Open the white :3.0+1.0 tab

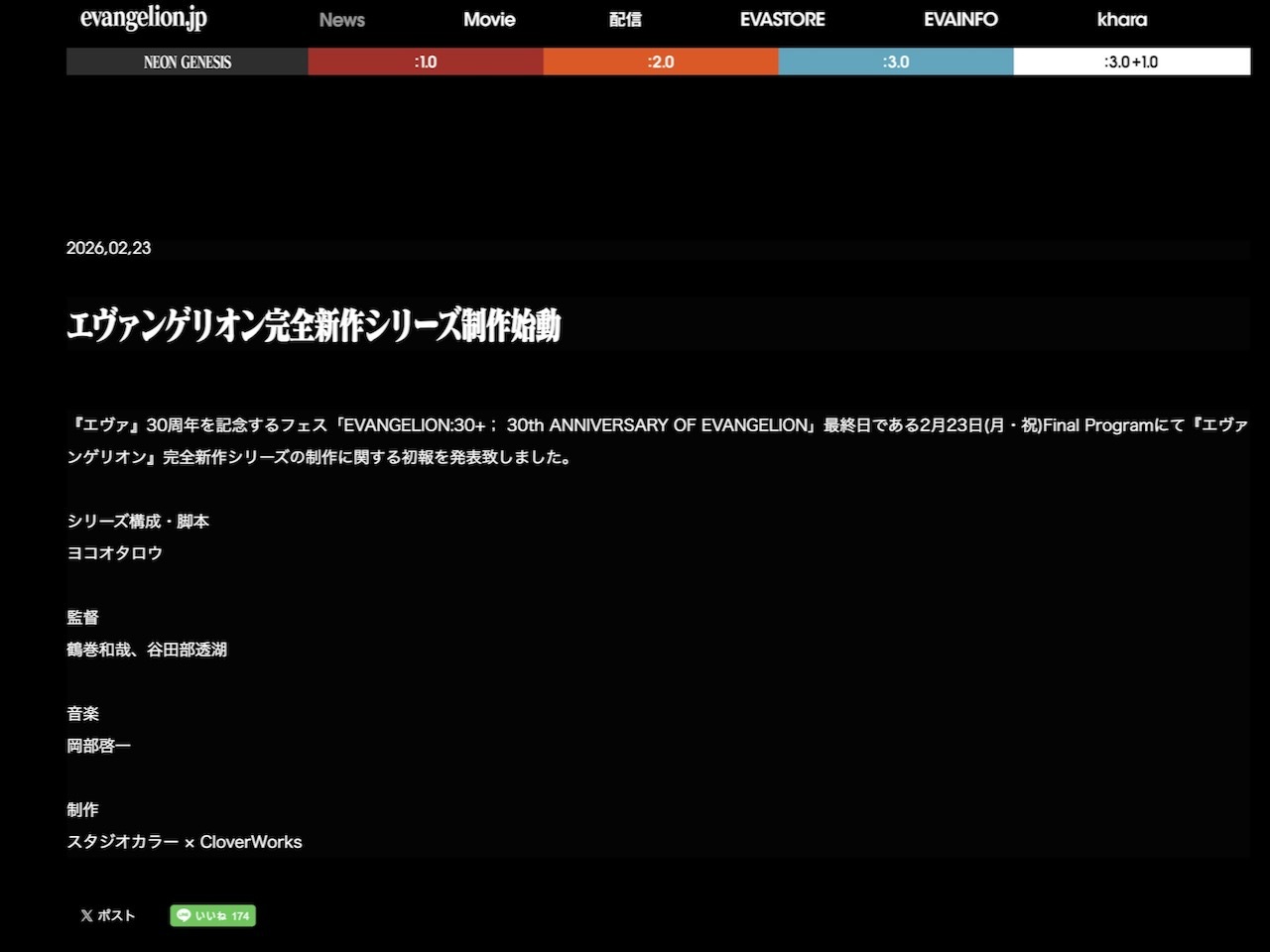pos(1131,61)
